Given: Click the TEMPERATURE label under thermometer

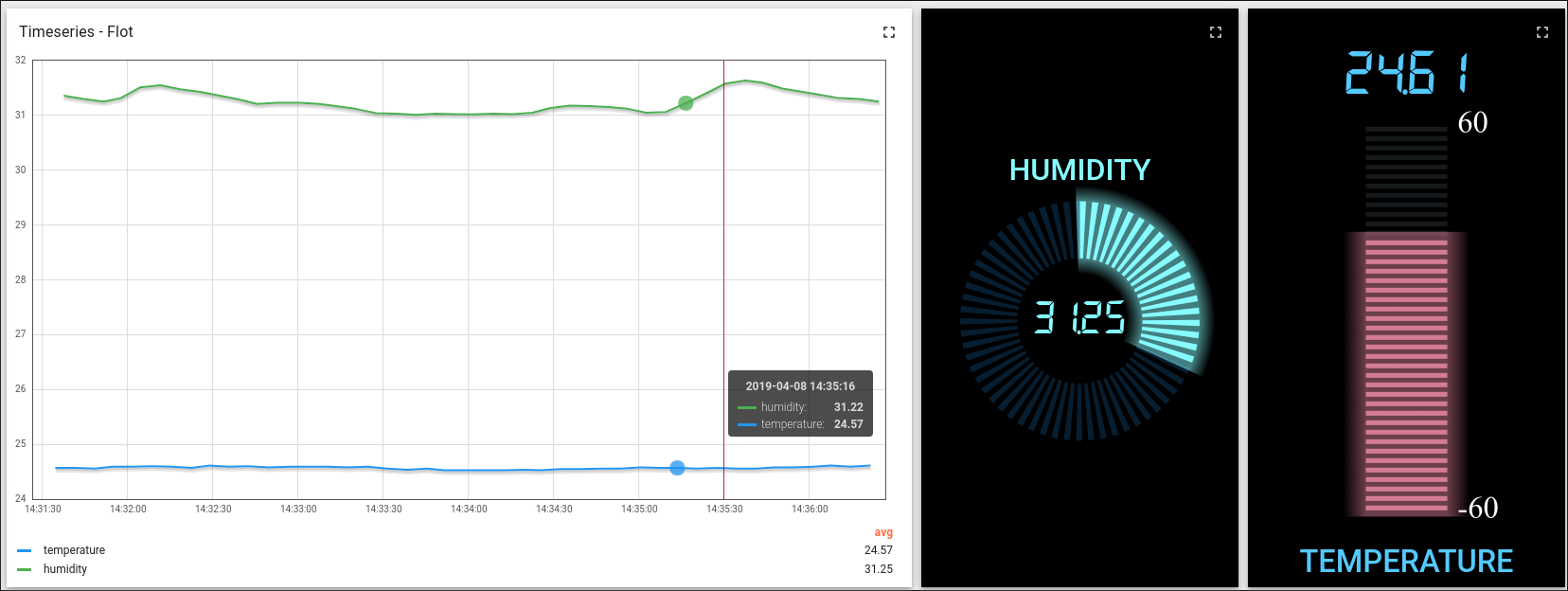Looking at the screenshot, I should tap(1406, 561).
